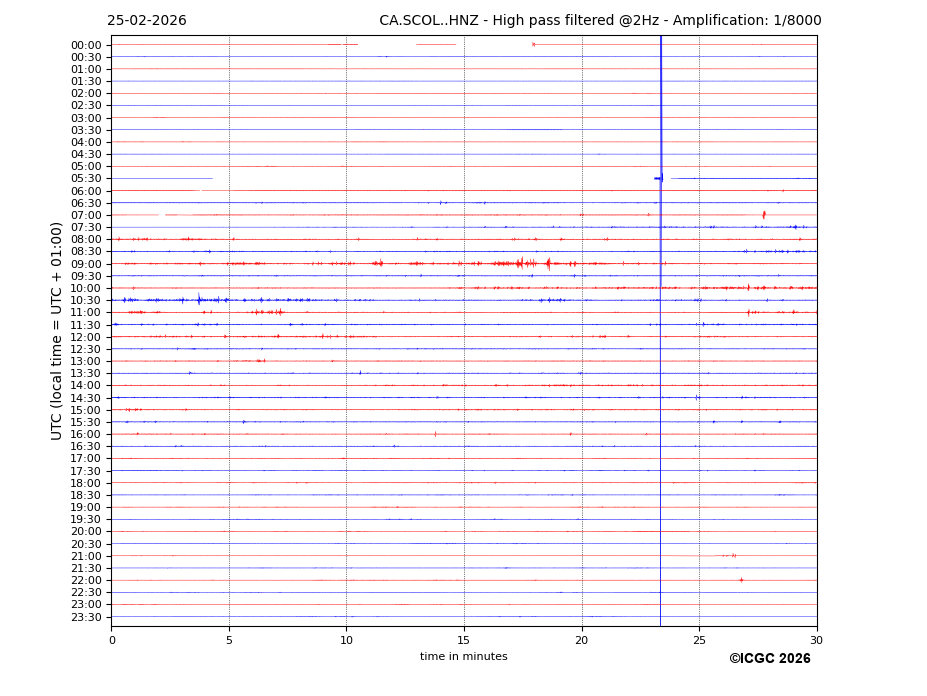Click the 23:30 row label at the bottom
The height and width of the screenshot is (696, 927).
[x=85, y=617]
